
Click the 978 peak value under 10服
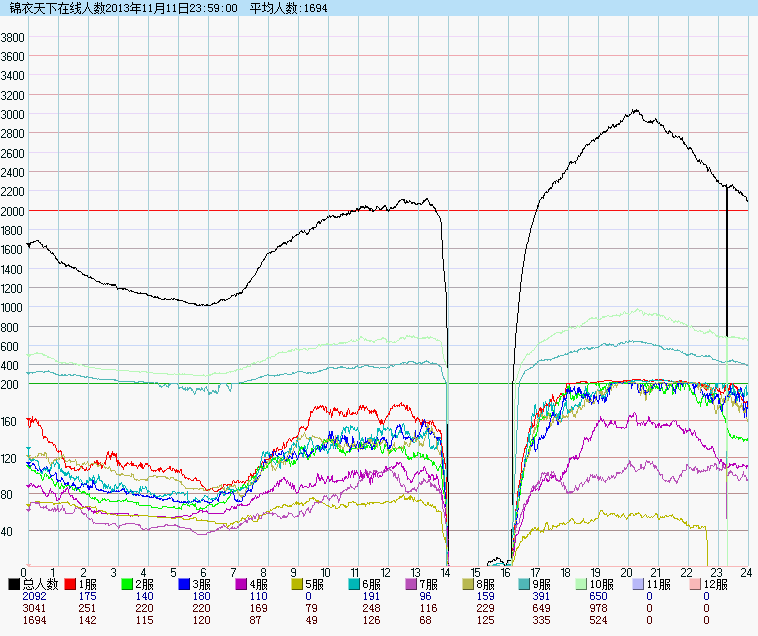(x=600, y=608)
